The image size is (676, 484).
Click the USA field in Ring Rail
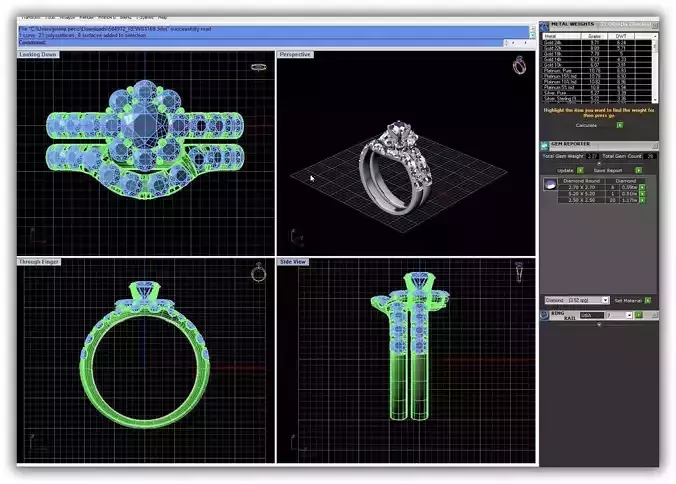coord(592,315)
